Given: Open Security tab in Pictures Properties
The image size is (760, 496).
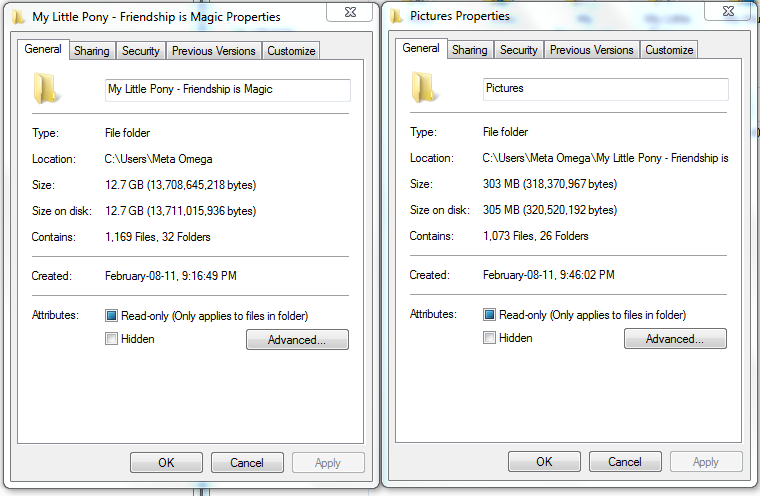Looking at the screenshot, I should tap(518, 50).
